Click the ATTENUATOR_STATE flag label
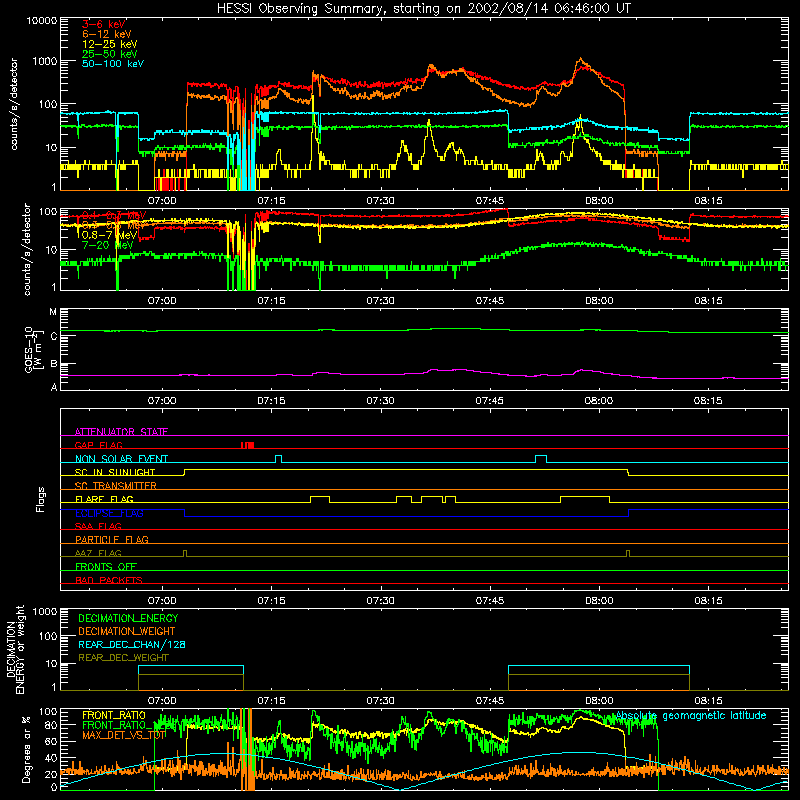Viewport: 800px width, 800px height. coord(121,432)
